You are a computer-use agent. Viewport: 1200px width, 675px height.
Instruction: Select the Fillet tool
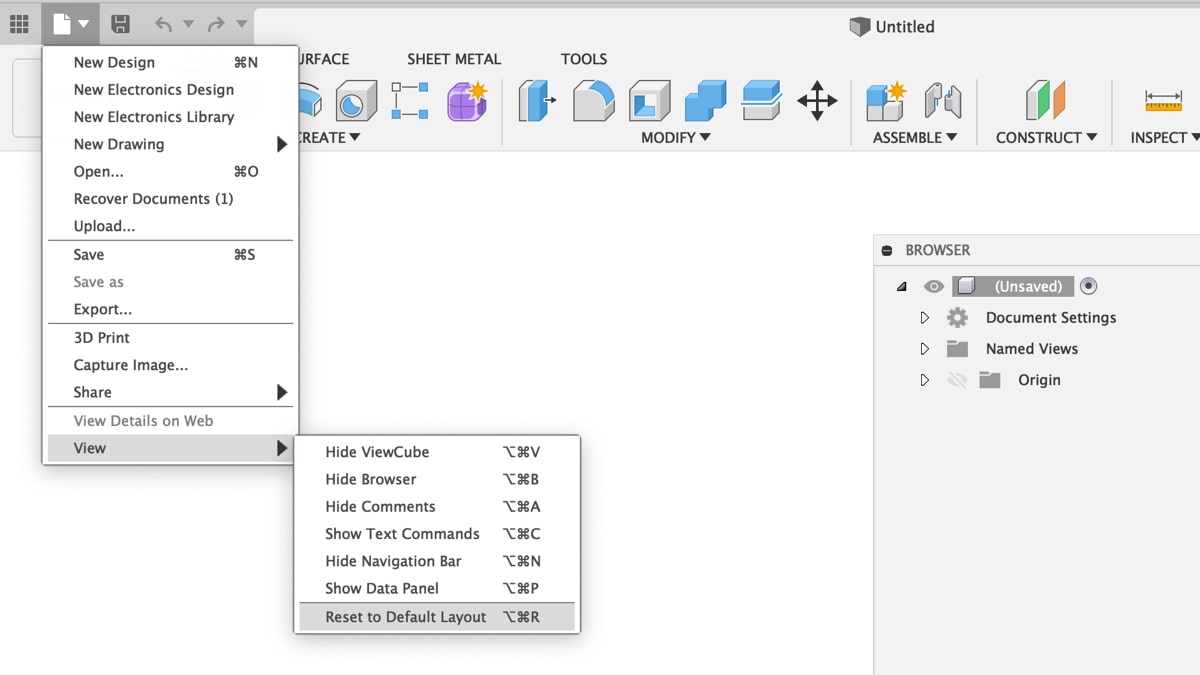[x=593, y=101]
